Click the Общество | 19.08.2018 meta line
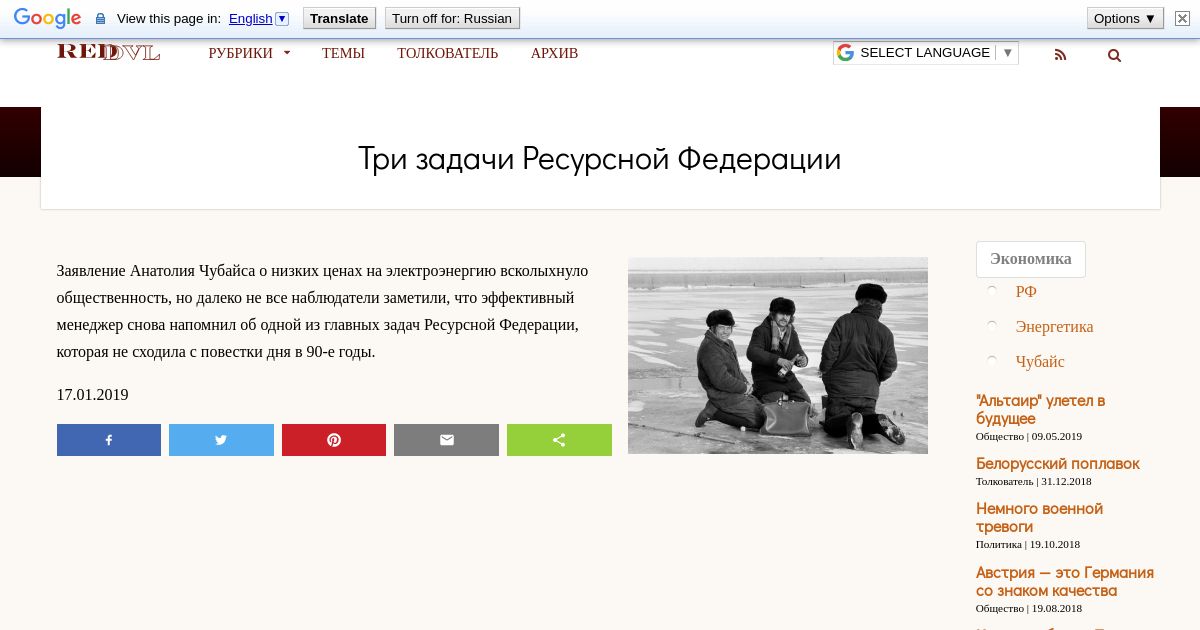Viewport: 1200px width, 630px height. click(1029, 608)
